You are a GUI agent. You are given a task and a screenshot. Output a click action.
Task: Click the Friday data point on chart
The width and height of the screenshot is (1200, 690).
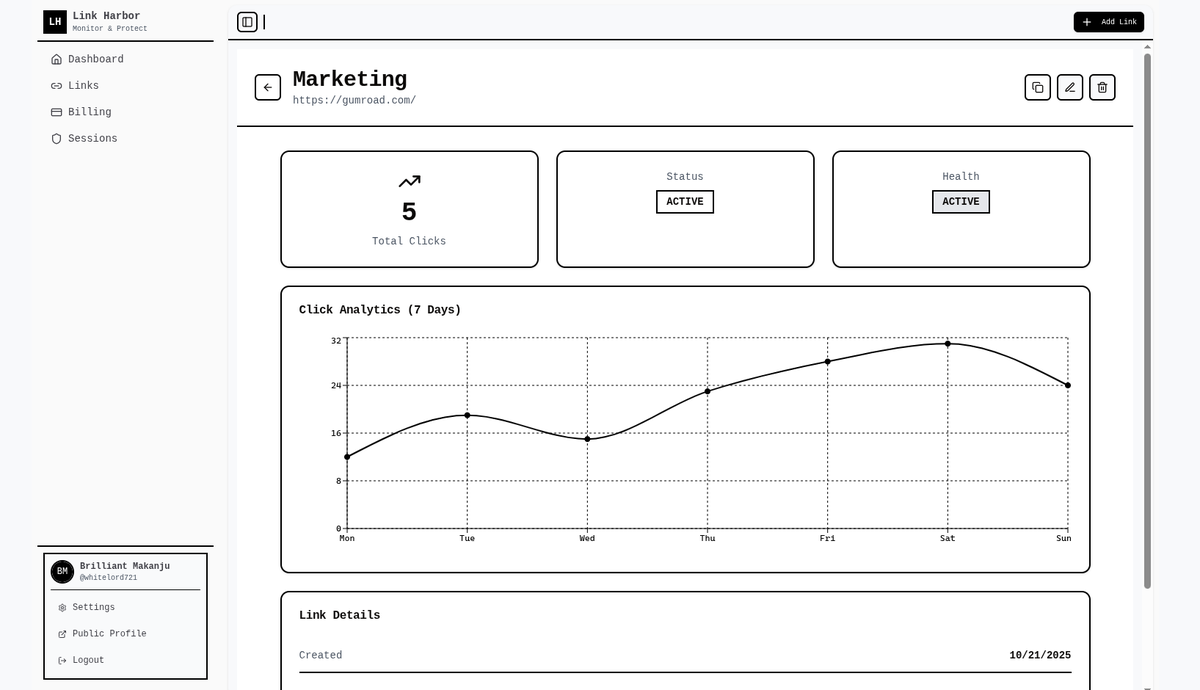(828, 362)
